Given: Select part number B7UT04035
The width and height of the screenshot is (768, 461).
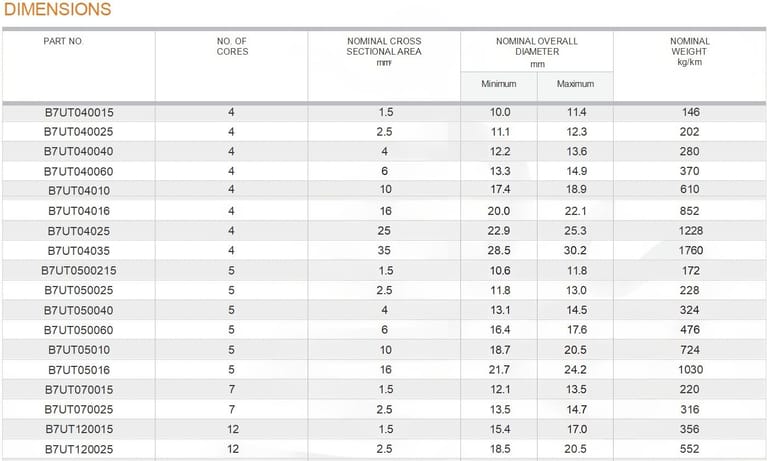Looking at the screenshot, I should point(78,251).
